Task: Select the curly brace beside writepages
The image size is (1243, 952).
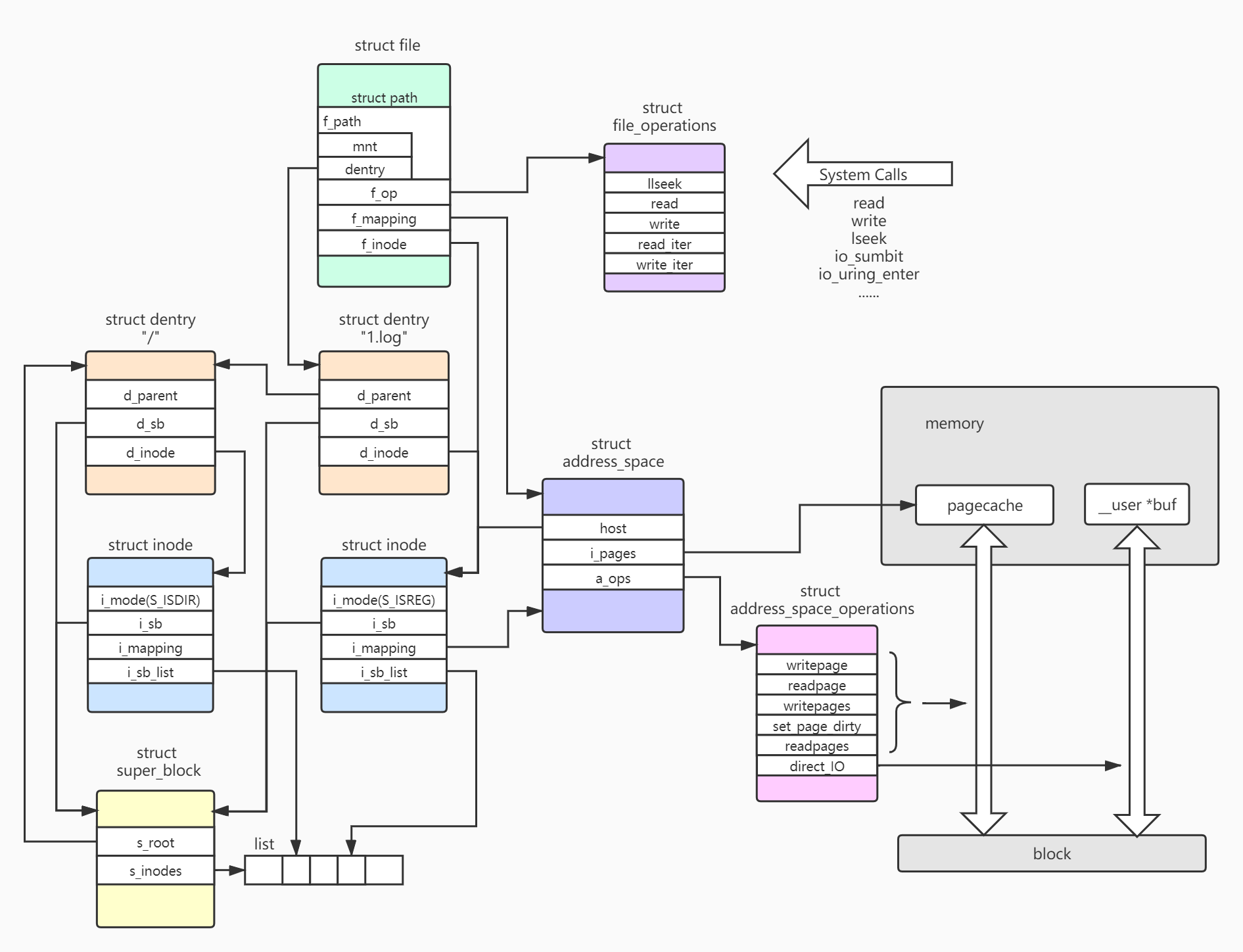Action: (898, 702)
